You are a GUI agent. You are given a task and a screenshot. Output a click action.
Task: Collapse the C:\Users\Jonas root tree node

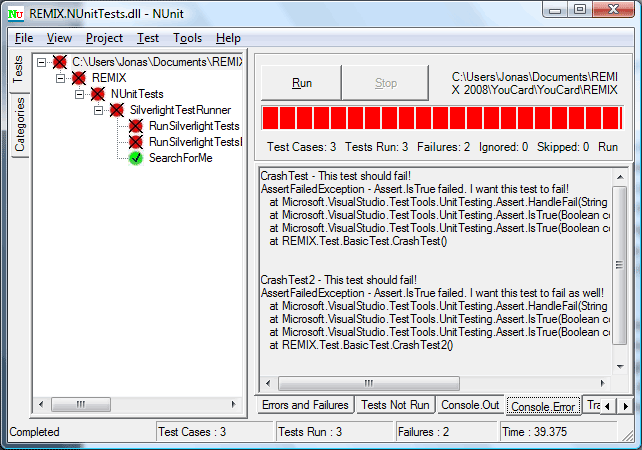pos(41,62)
